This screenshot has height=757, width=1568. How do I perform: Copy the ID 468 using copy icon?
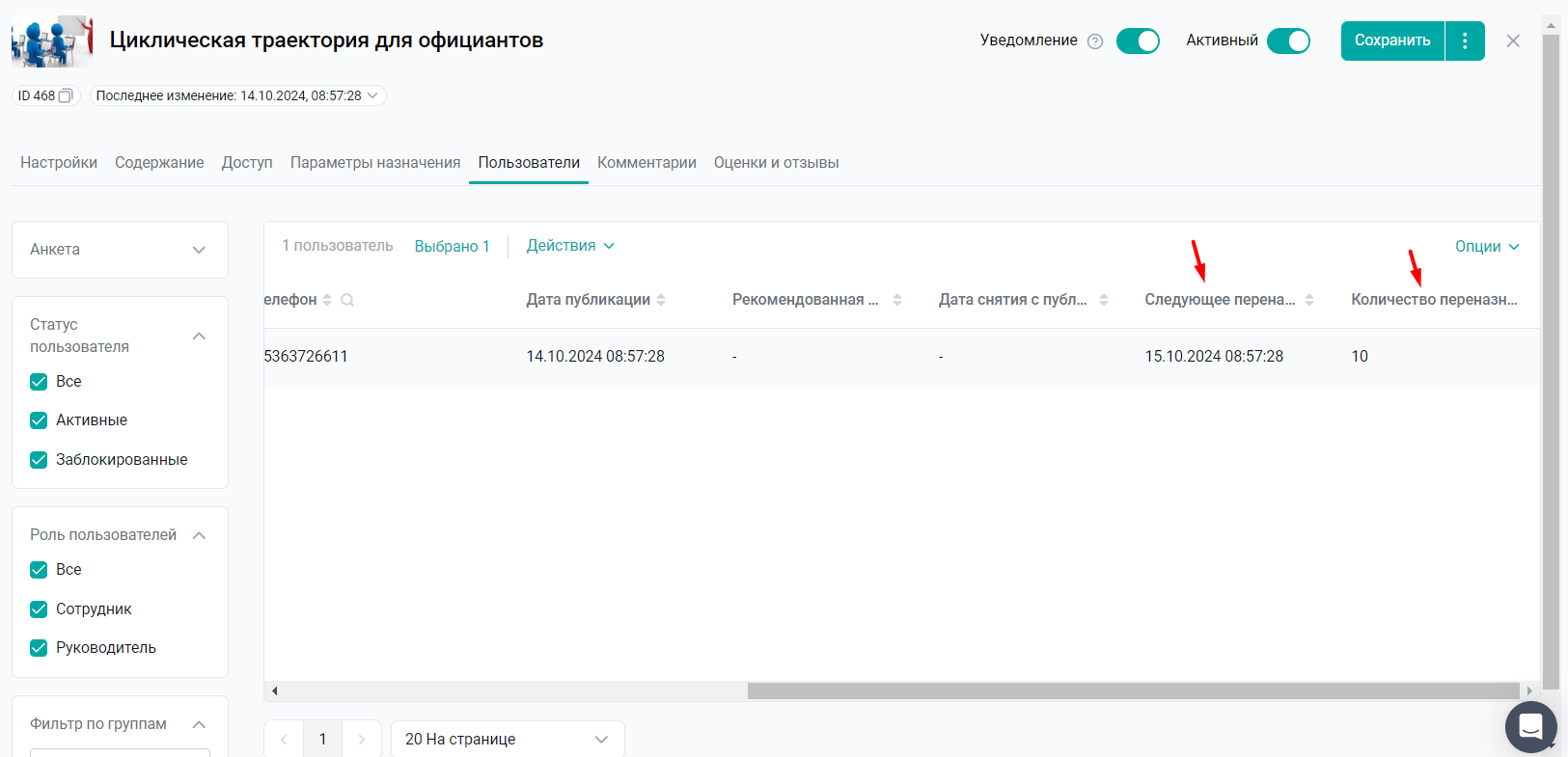(x=66, y=95)
